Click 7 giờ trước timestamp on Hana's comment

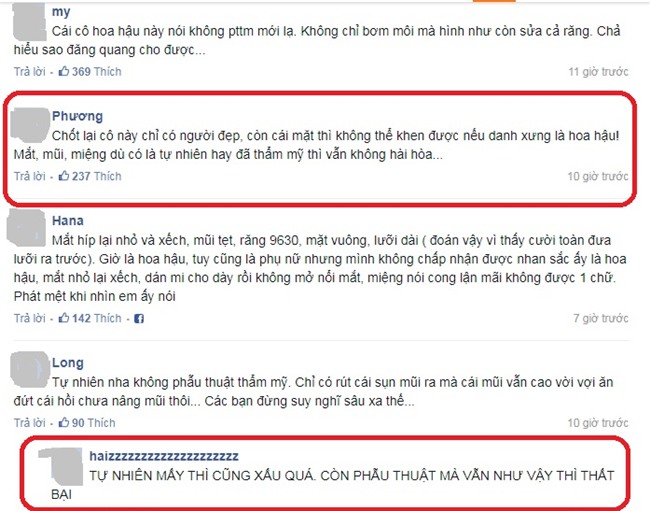pyautogui.click(x=601, y=318)
